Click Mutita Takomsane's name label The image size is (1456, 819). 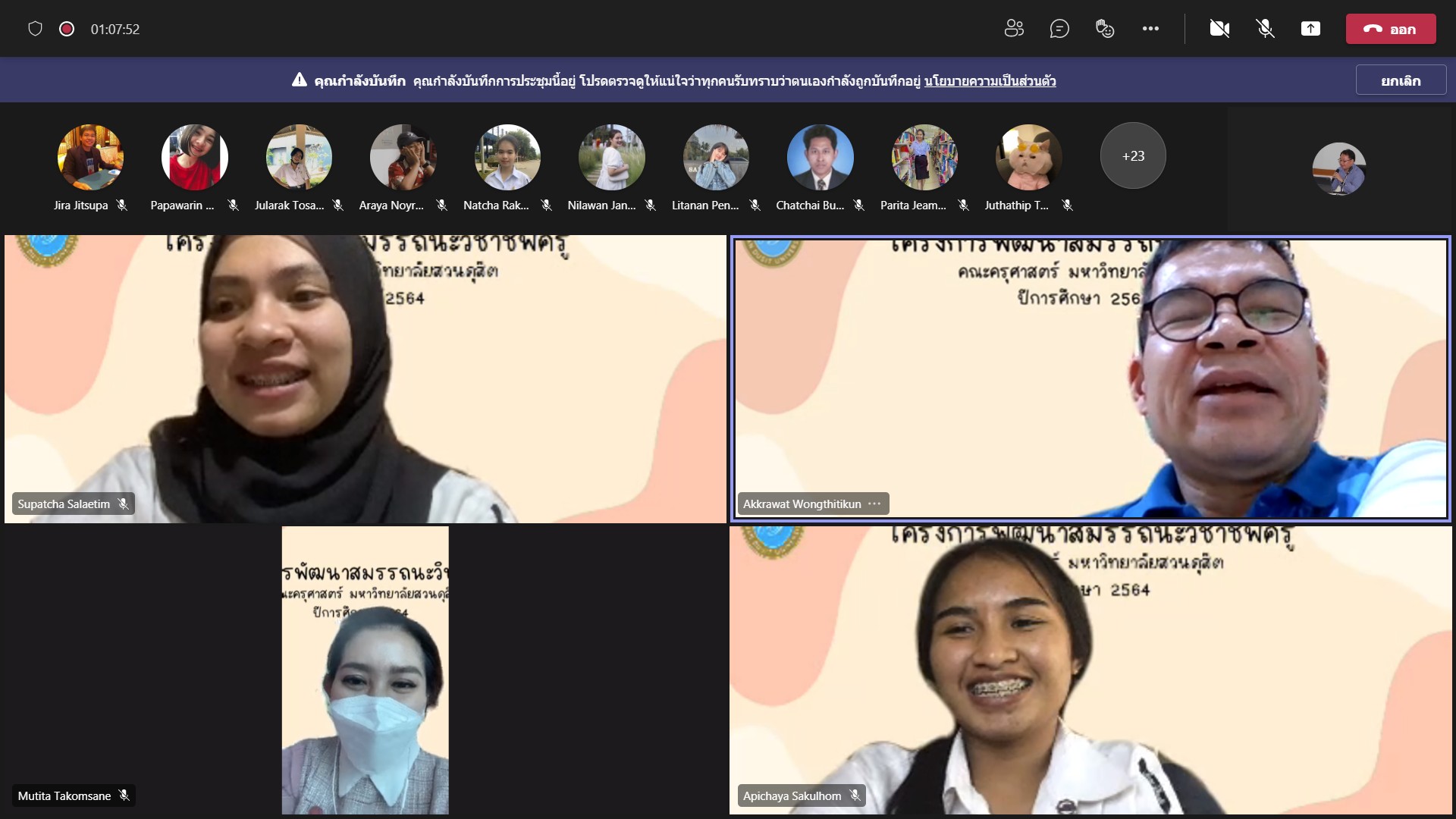[x=64, y=796]
